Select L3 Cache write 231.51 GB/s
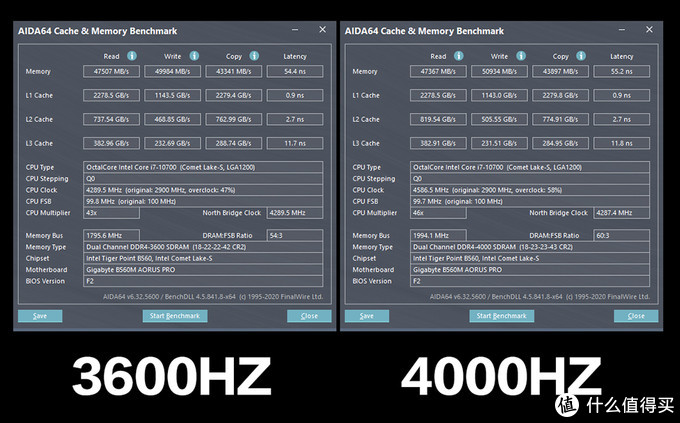Image resolution: width=680 pixels, height=423 pixels. coord(500,143)
